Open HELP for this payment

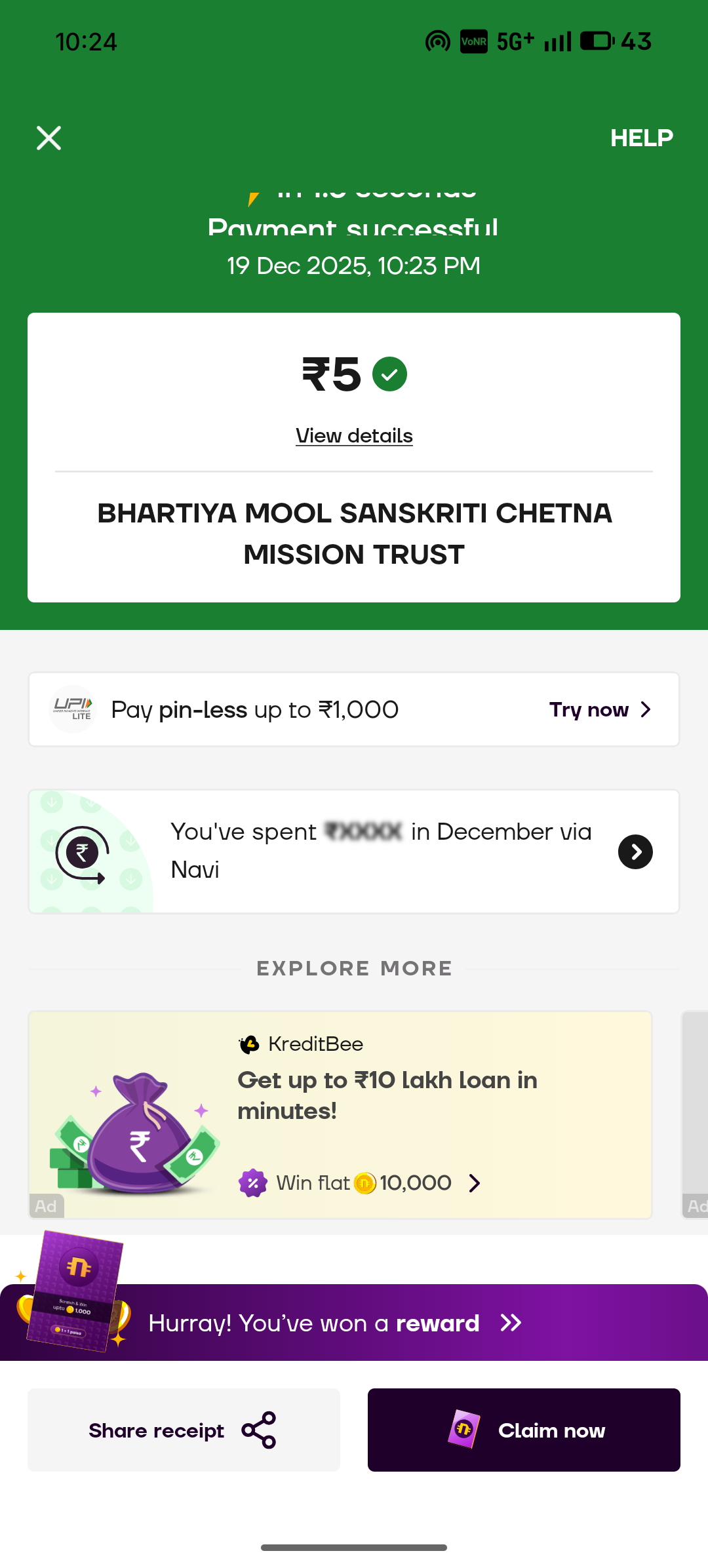(x=641, y=138)
